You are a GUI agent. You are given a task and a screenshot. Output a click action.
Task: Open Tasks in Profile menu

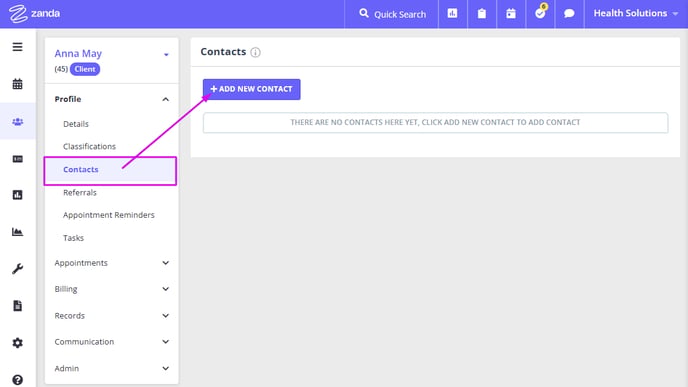pyautogui.click(x=73, y=238)
